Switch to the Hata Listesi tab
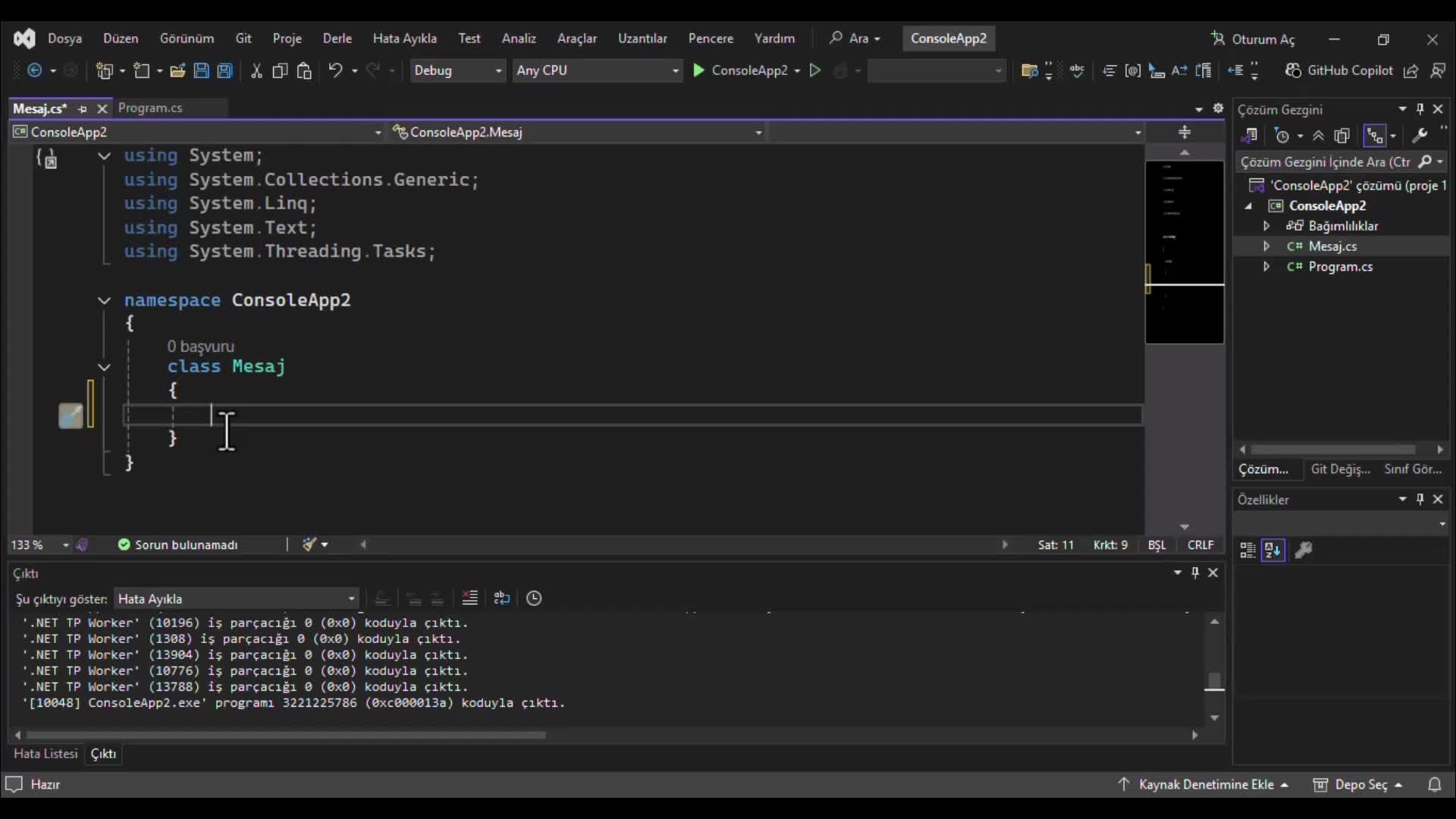1456x819 pixels. [45, 754]
